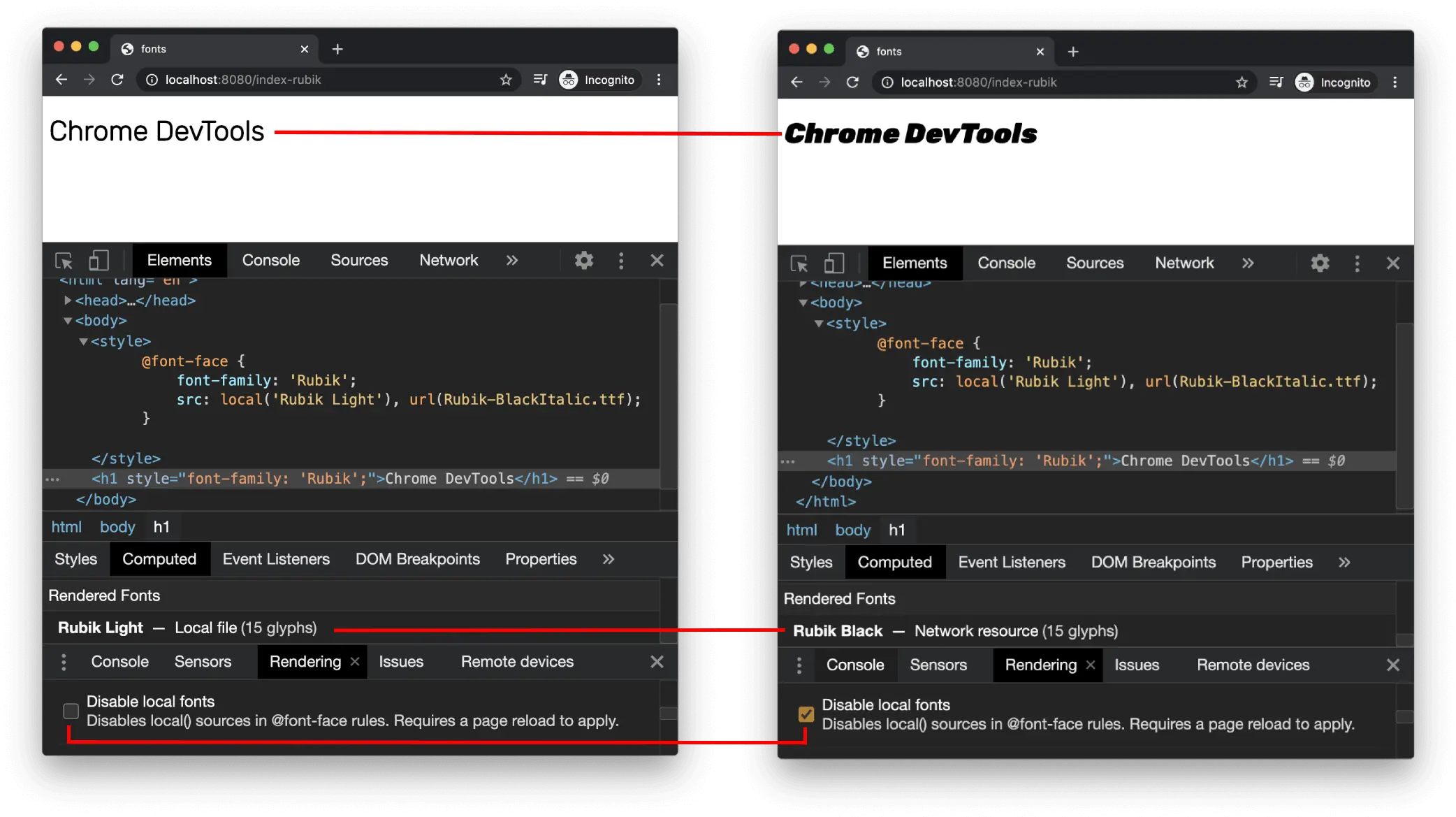The height and width of the screenshot is (817, 1456).
Task: Show more DevTools panels in left window
Action: (x=512, y=261)
